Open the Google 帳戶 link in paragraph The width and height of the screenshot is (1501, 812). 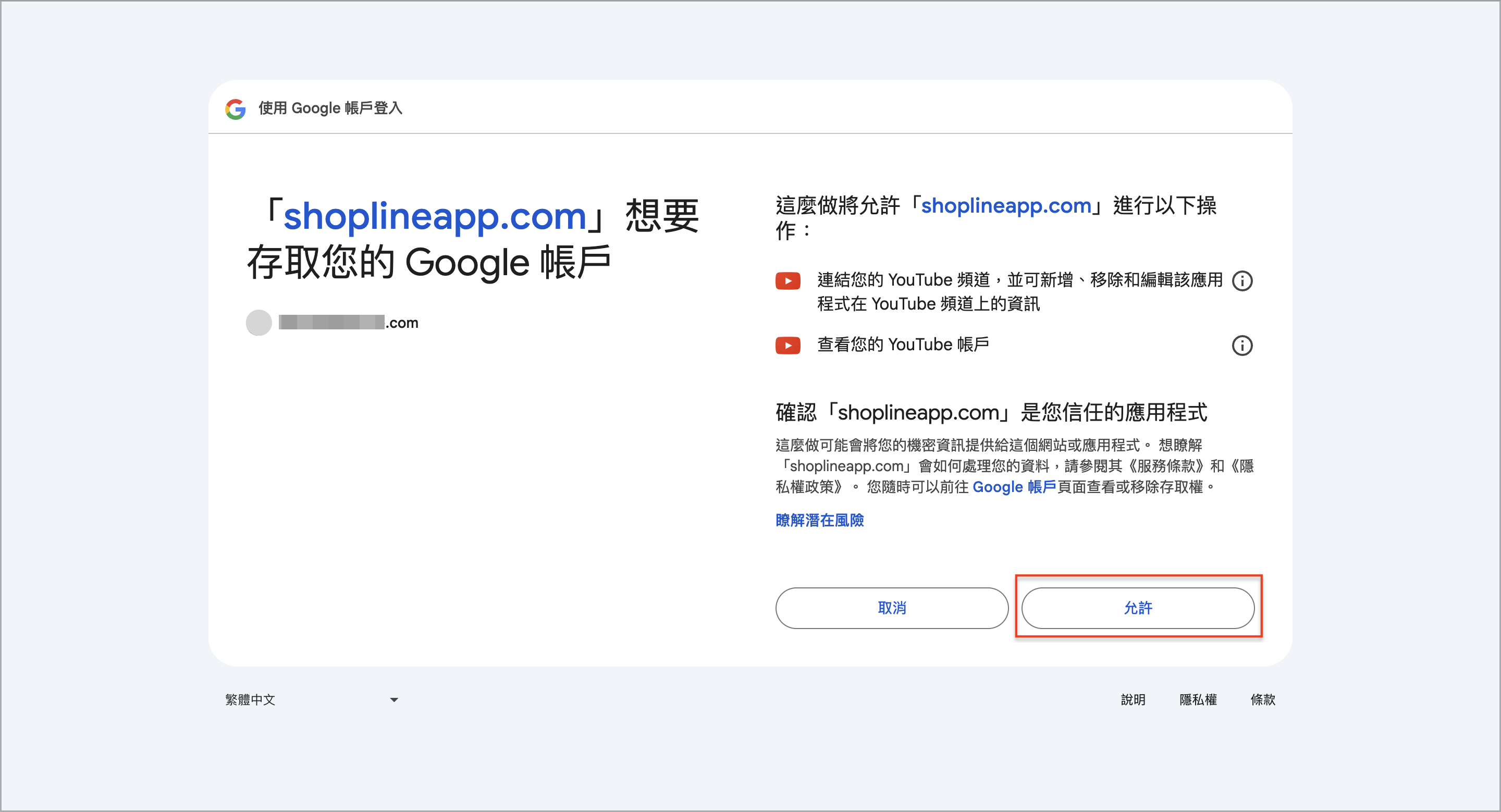[1014, 487]
